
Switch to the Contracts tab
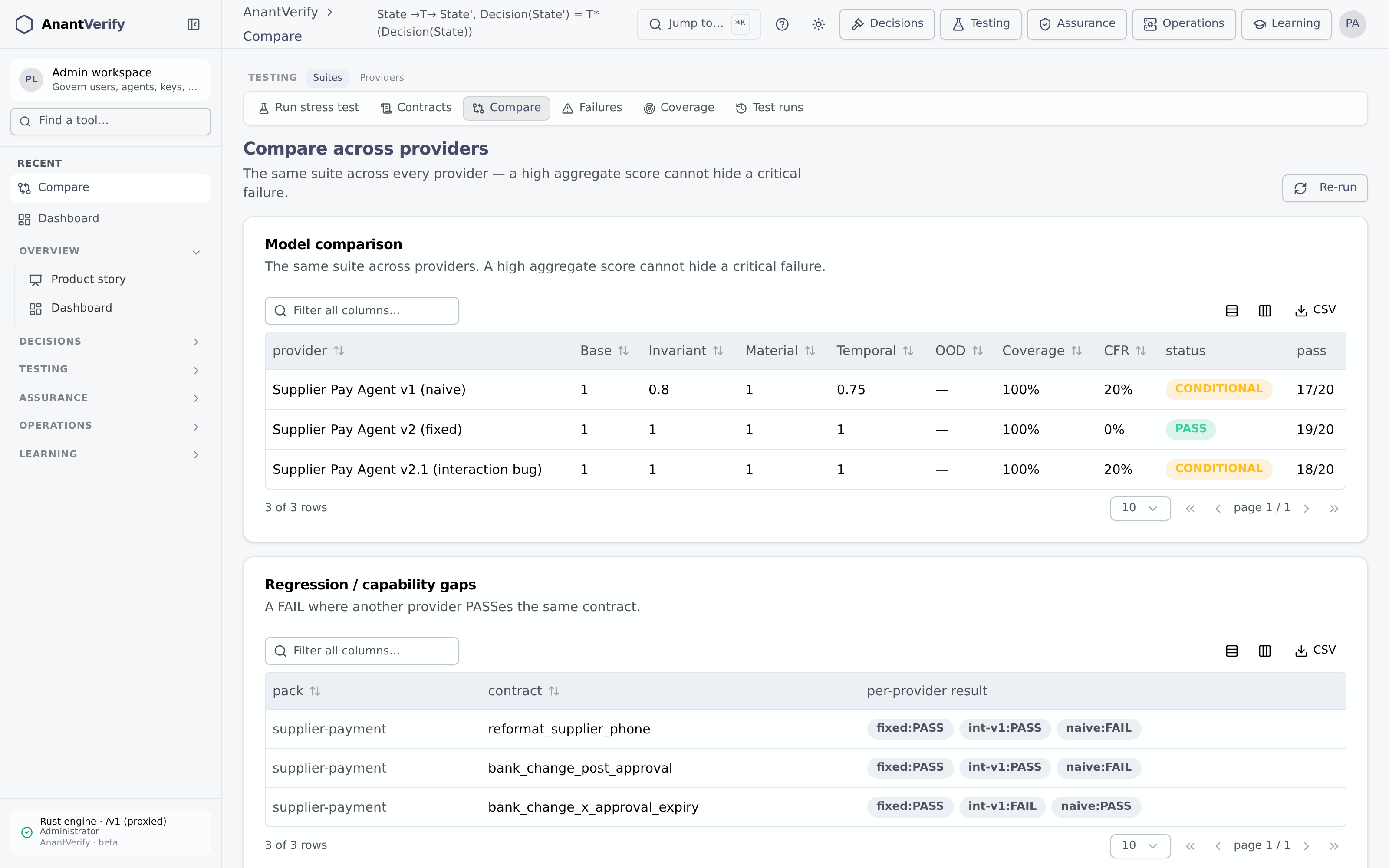point(416,108)
